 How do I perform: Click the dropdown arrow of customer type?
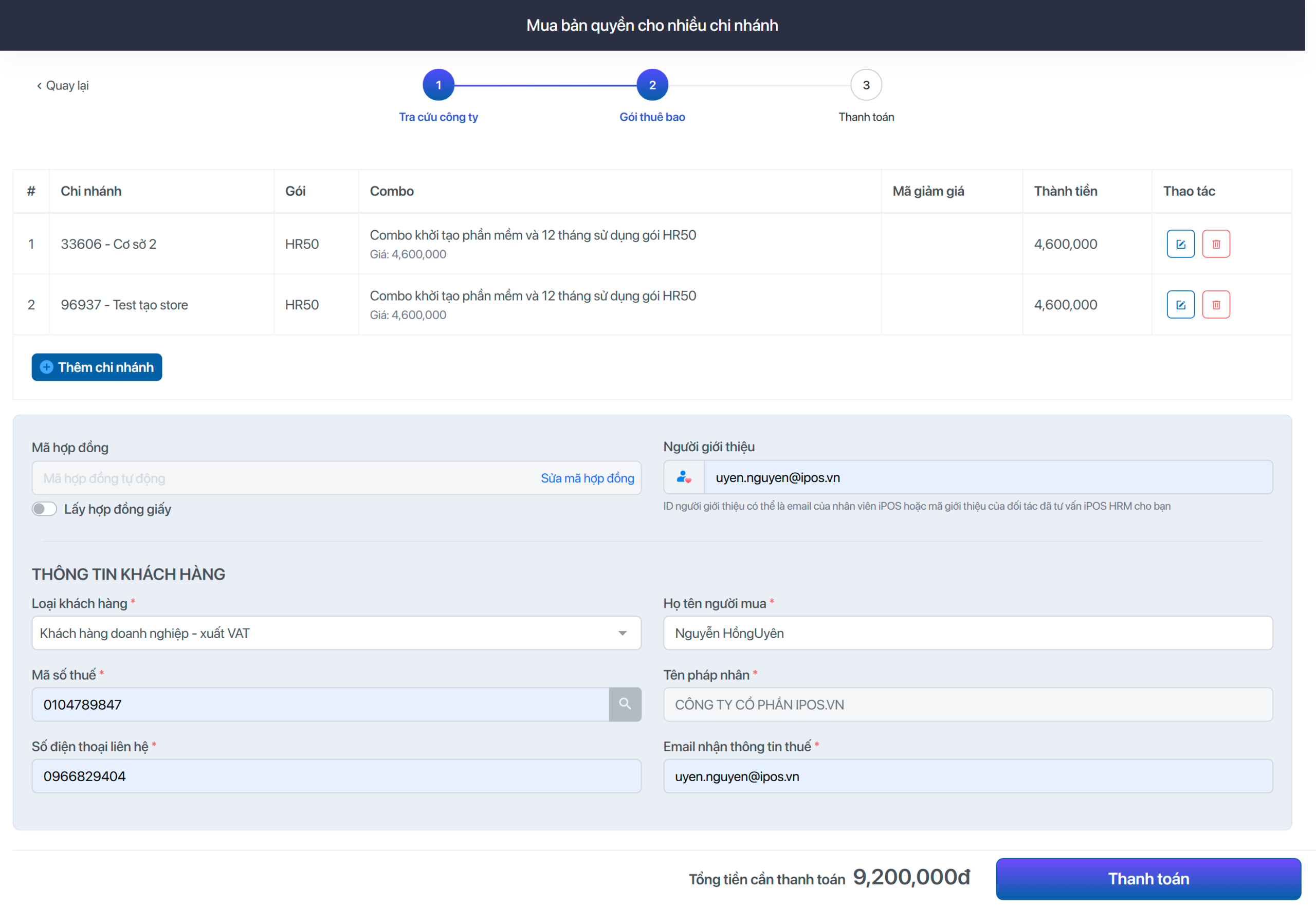coord(623,633)
